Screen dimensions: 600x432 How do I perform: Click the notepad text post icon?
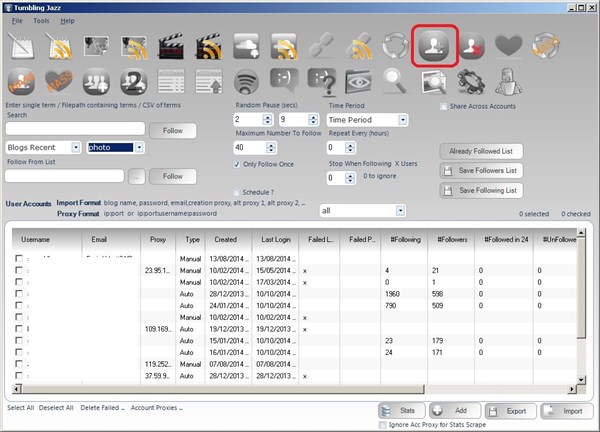(x=21, y=46)
